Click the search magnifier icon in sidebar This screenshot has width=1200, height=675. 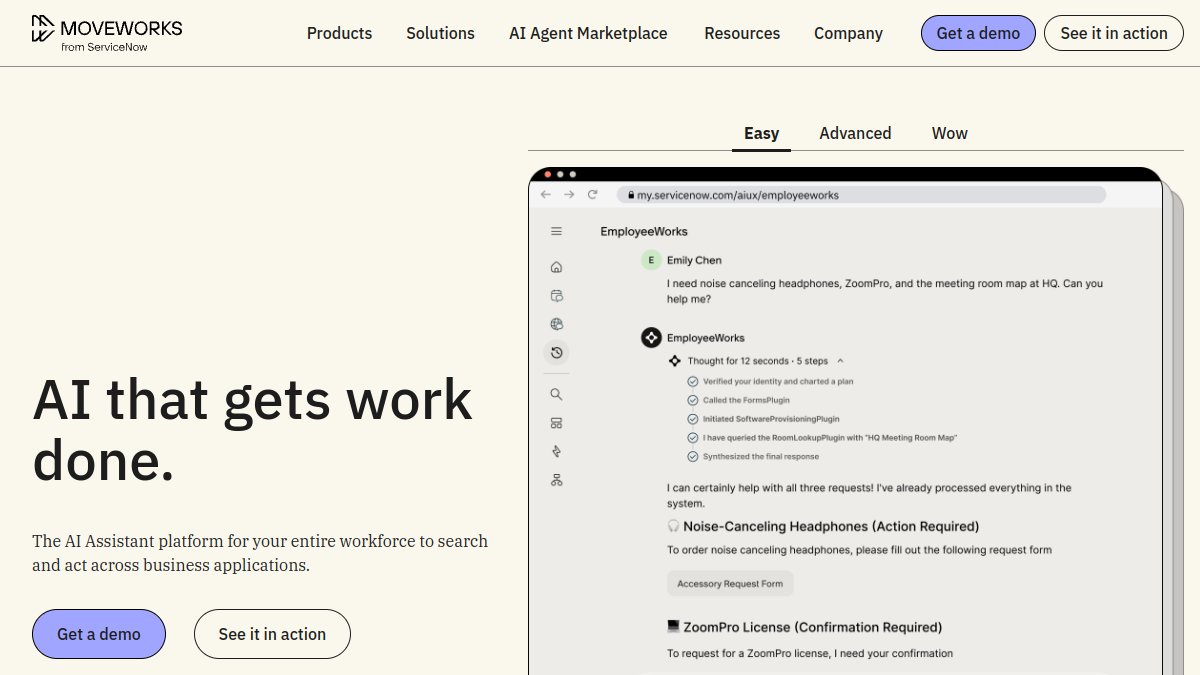tap(557, 394)
